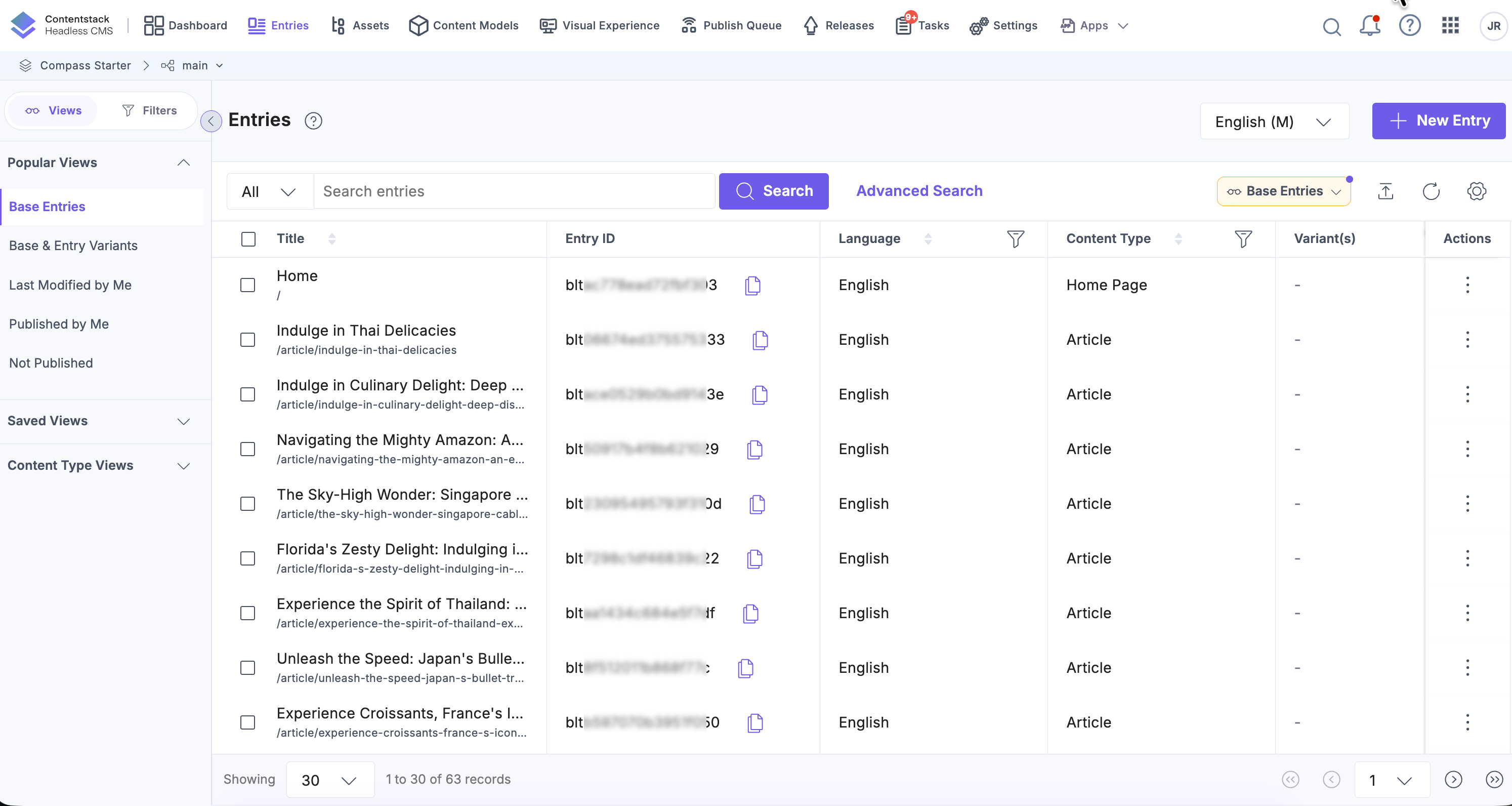This screenshot has height=806, width=1512.
Task: Copy the Entry ID for Home
Action: tap(753, 285)
